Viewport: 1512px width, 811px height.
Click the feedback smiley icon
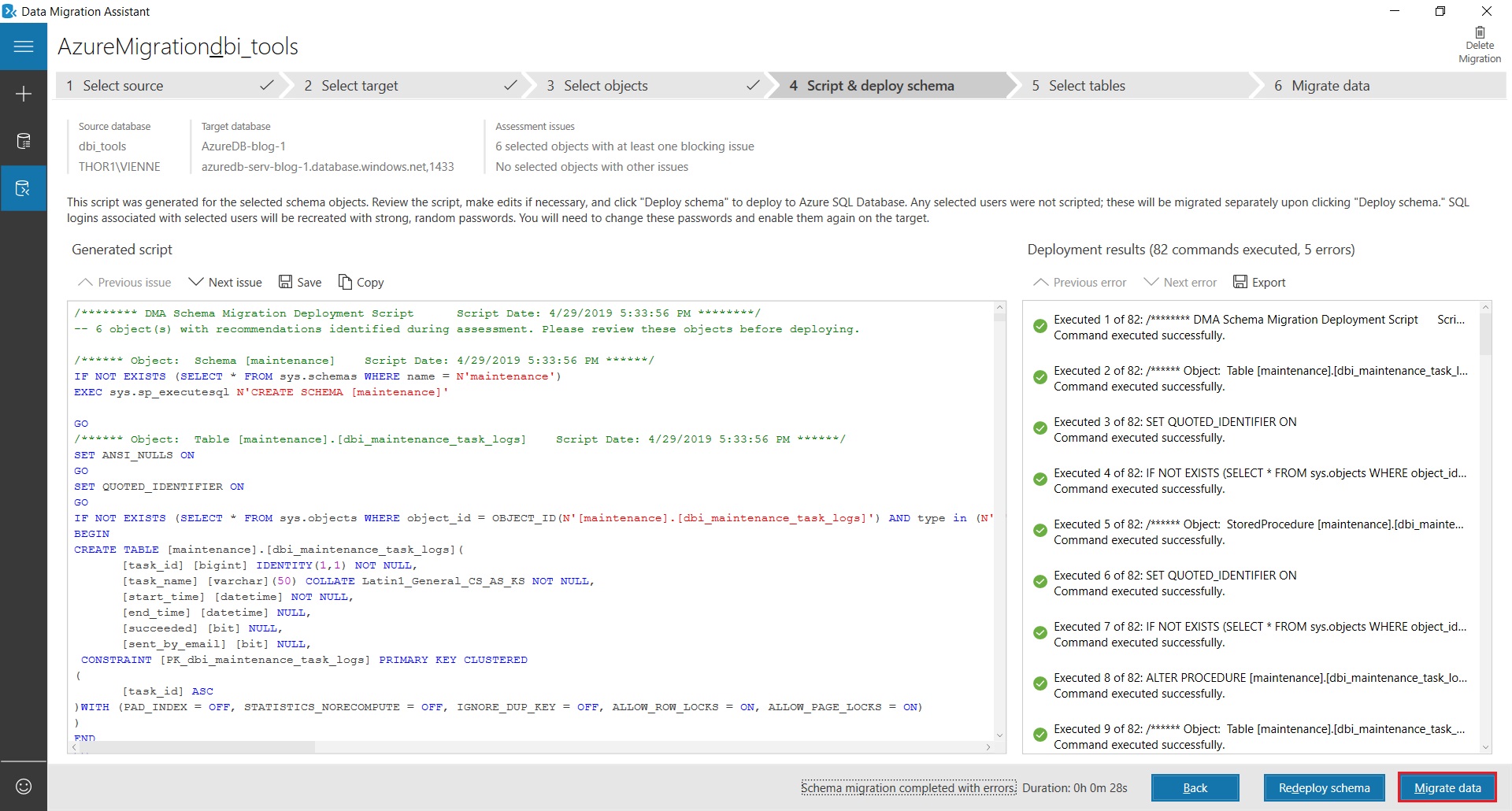point(24,786)
